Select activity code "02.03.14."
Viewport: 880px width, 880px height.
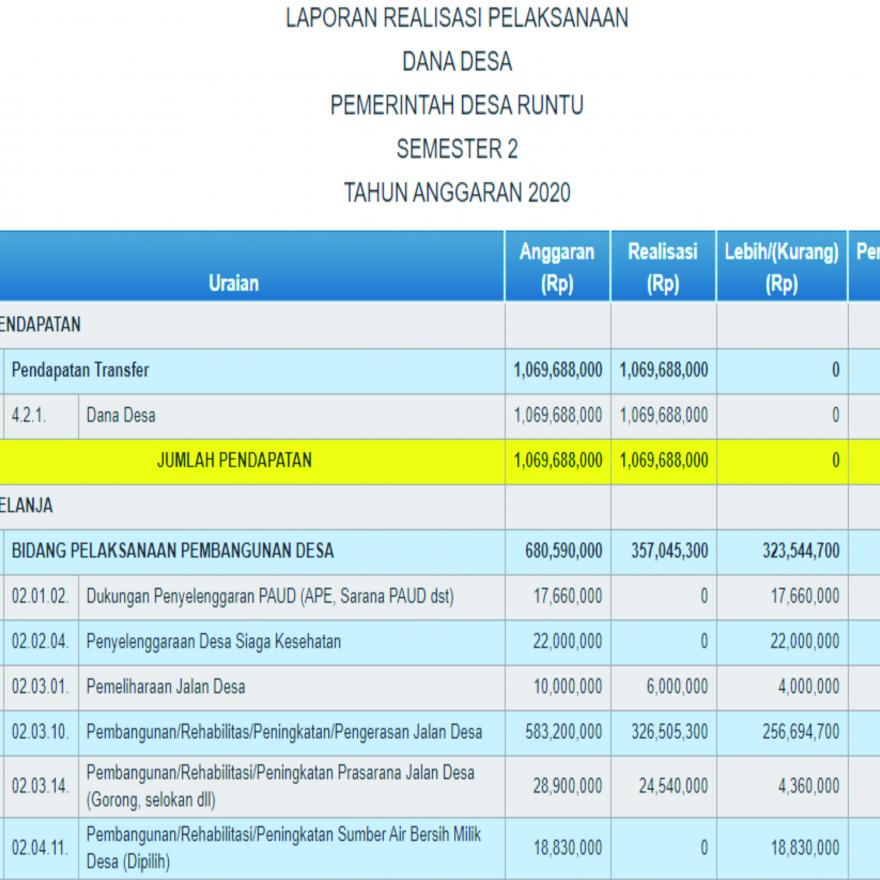[40, 786]
